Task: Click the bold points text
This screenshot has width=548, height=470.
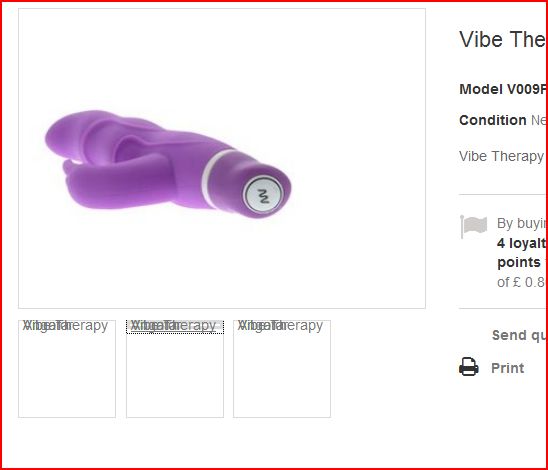Action: (519, 262)
